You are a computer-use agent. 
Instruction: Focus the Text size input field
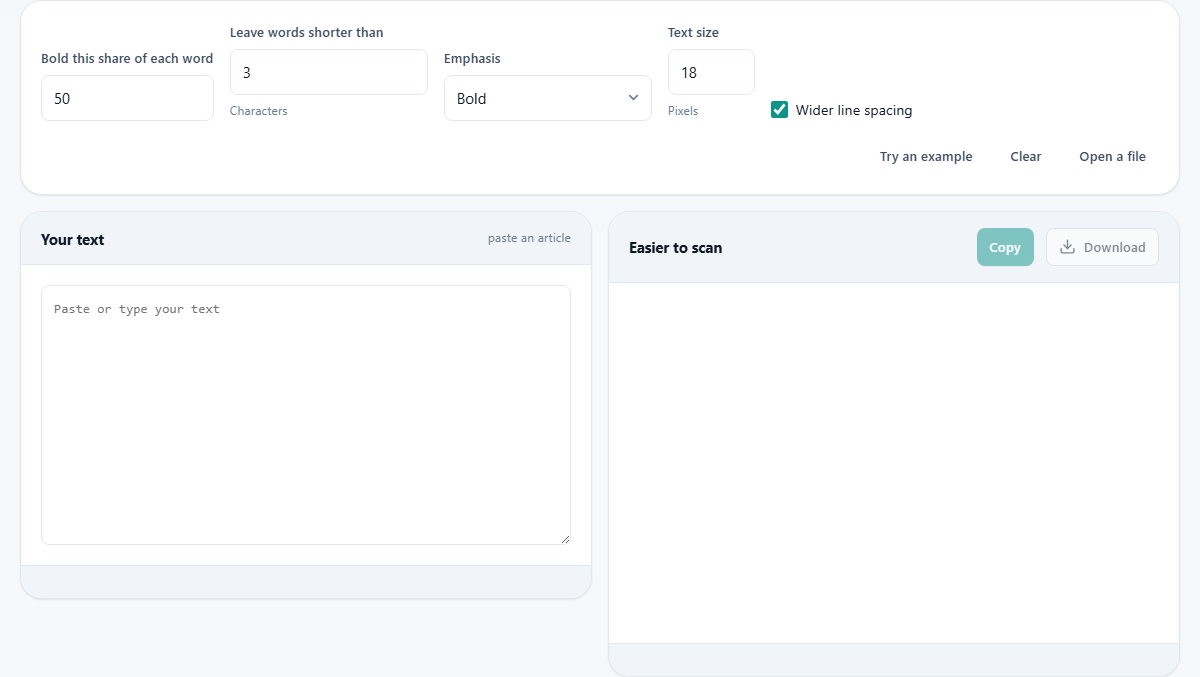pos(711,72)
